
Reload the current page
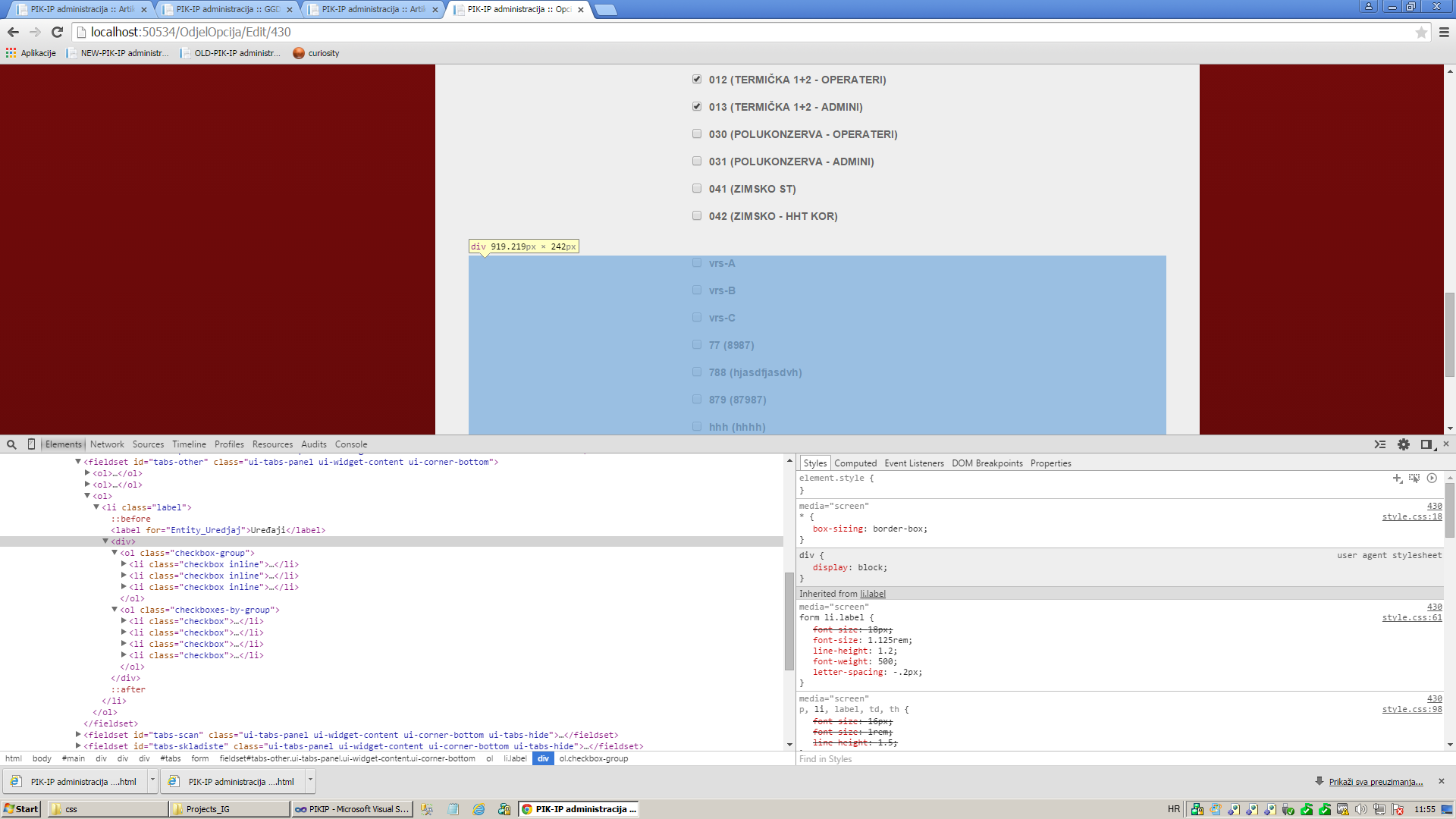[57, 32]
